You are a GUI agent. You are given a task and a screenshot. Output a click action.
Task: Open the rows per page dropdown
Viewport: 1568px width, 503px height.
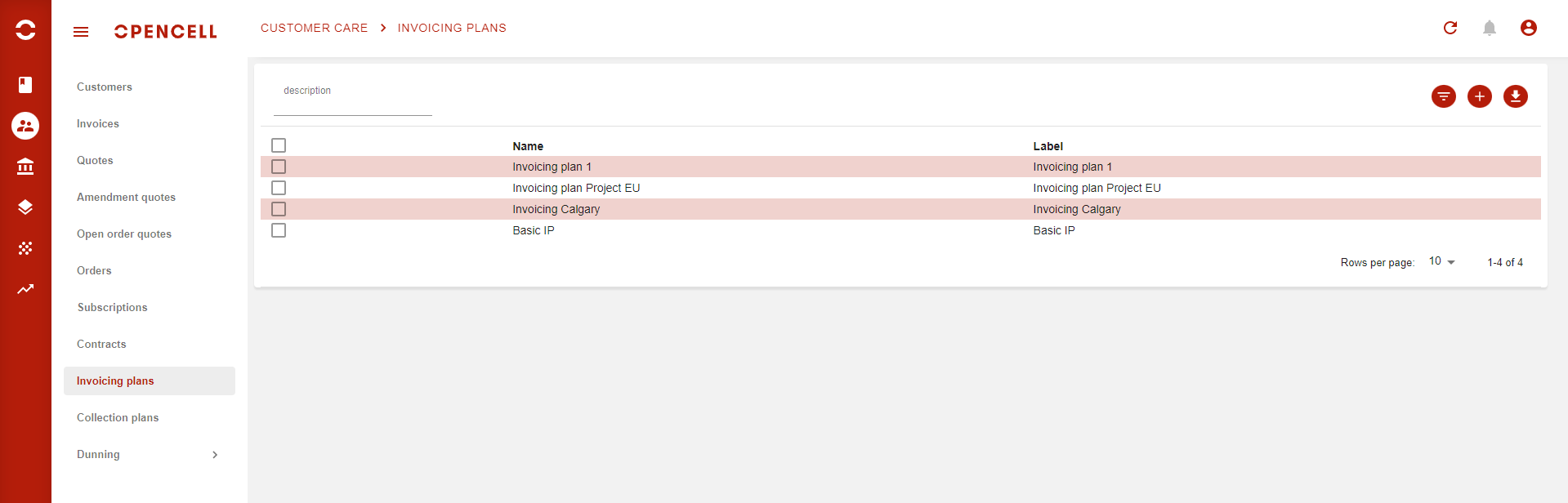1442,261
